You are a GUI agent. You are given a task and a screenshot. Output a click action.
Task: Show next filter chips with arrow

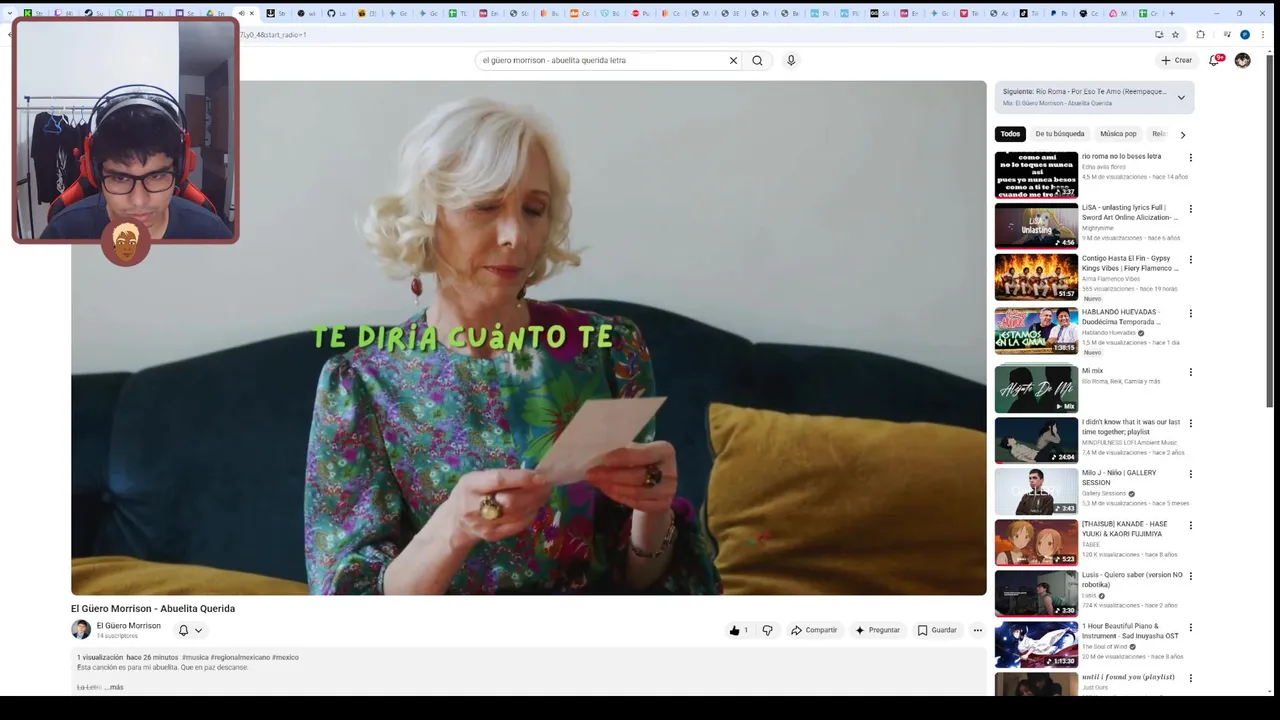[1183, 134]
